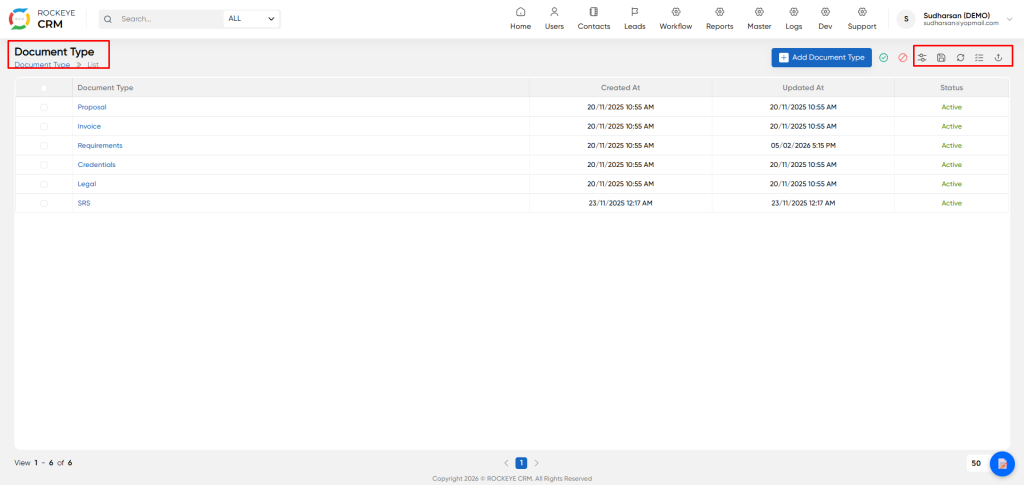Click SRS row Created At 23/11/2025 12:17 AM
The height and width of the screenshot is (485, 1024).
click(620, 203)
